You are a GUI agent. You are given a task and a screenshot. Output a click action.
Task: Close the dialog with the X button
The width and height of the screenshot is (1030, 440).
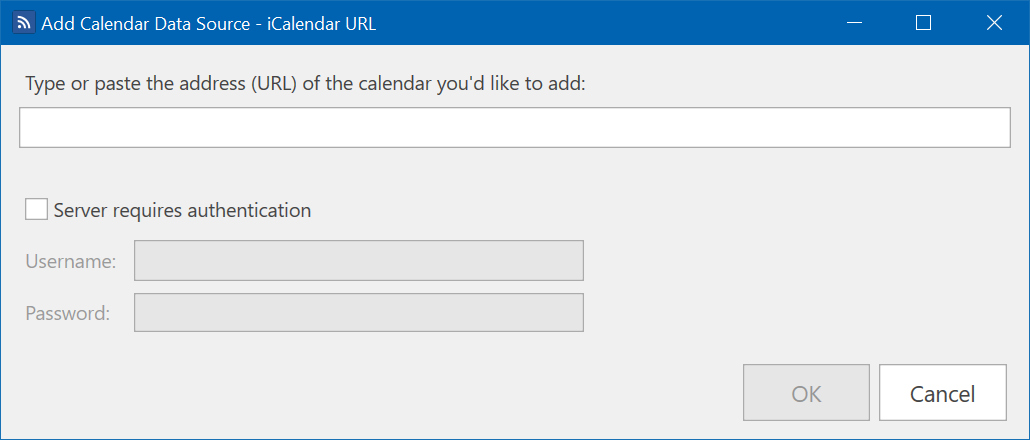[x=994, y=23]
